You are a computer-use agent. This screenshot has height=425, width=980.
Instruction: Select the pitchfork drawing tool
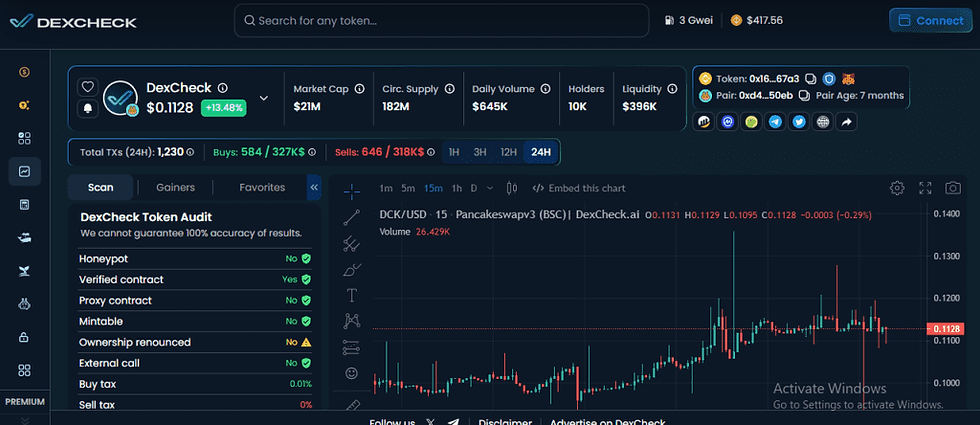[351, 244]
